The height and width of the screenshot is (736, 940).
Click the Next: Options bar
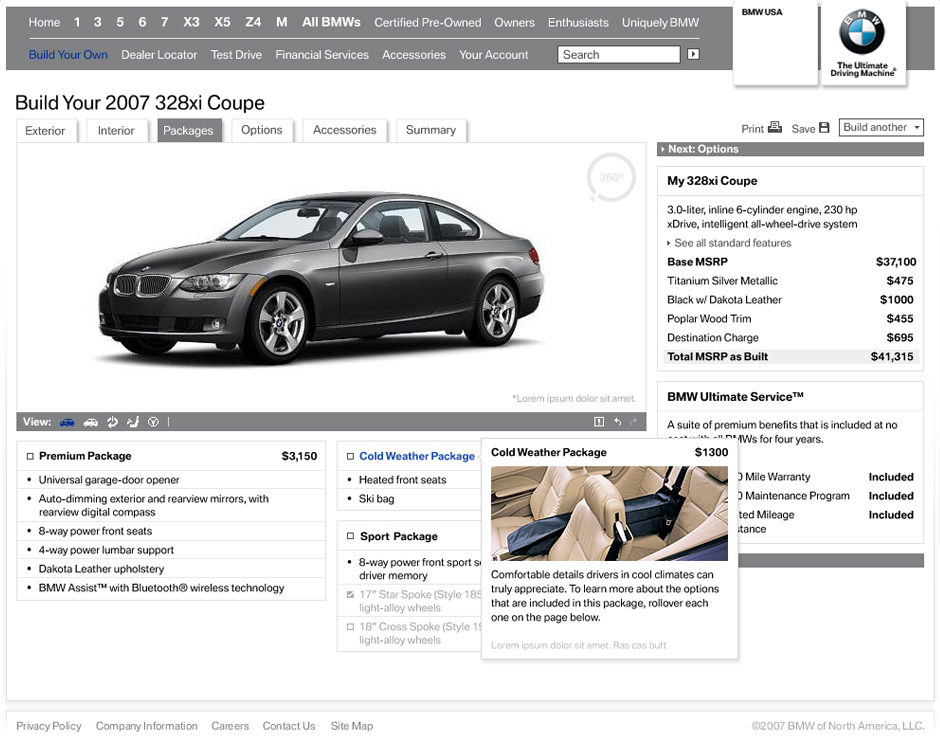point(790,149)
